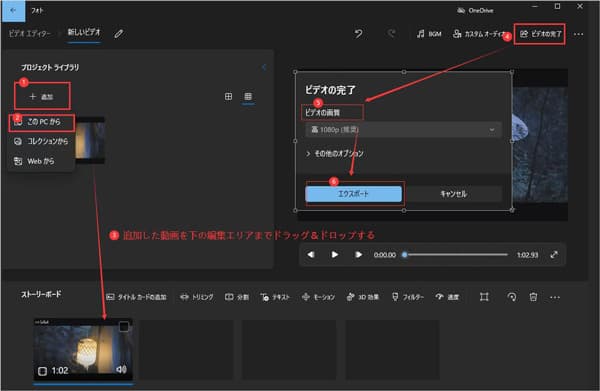Image resolution: width=600 pixels, height=391 pixels.
Task: Expand その他のオプション
Action: 335,153
